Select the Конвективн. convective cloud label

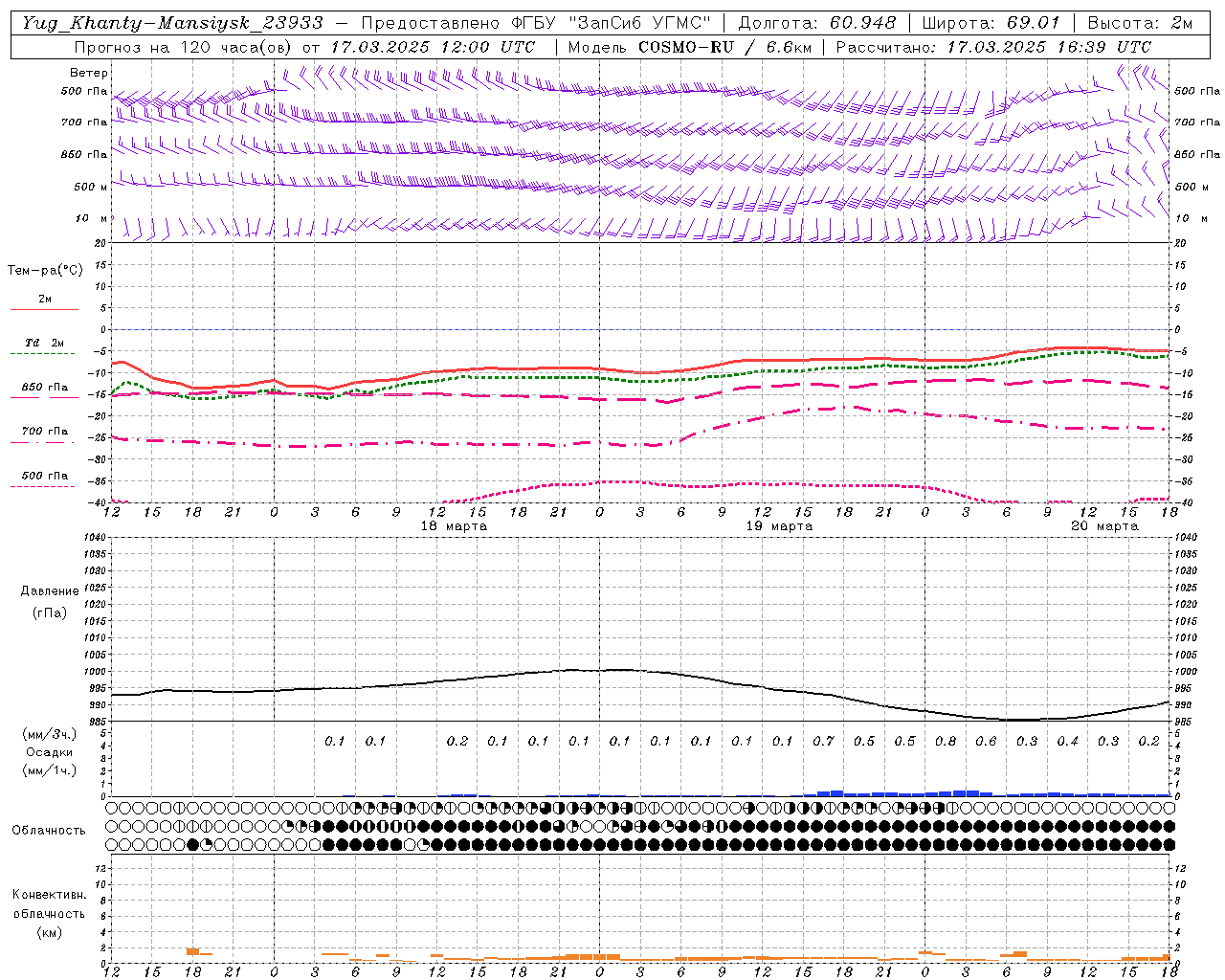[49, 895]
